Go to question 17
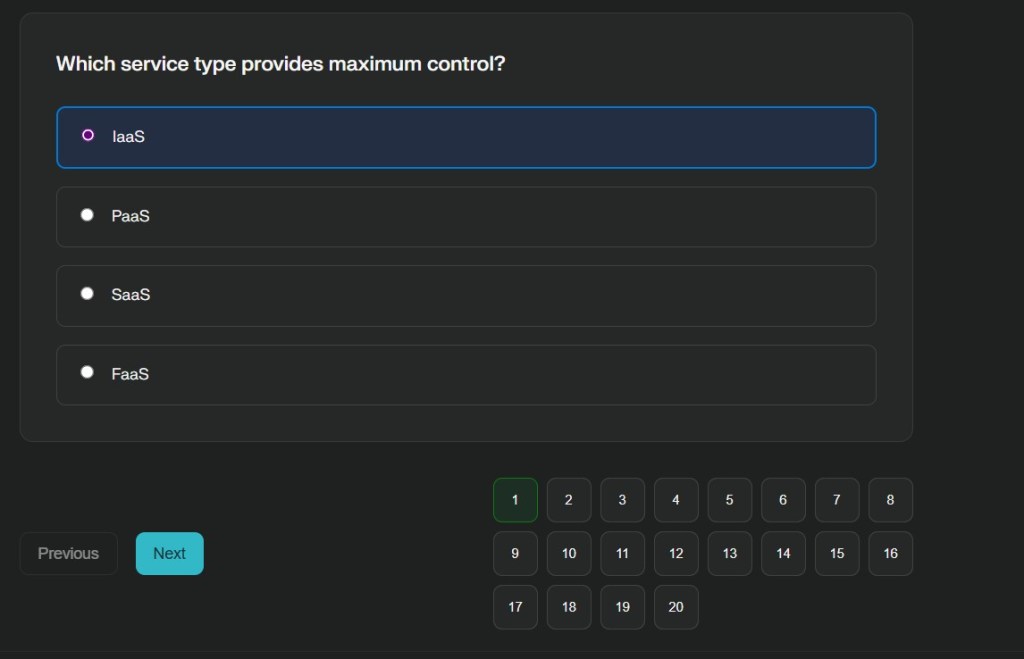This screenshot has width=1024, height=659. click(x=515, y=607)
